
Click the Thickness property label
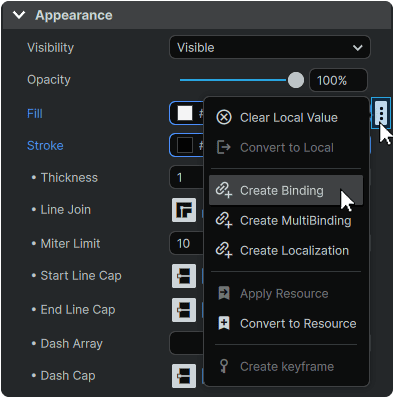click(69, 178)
